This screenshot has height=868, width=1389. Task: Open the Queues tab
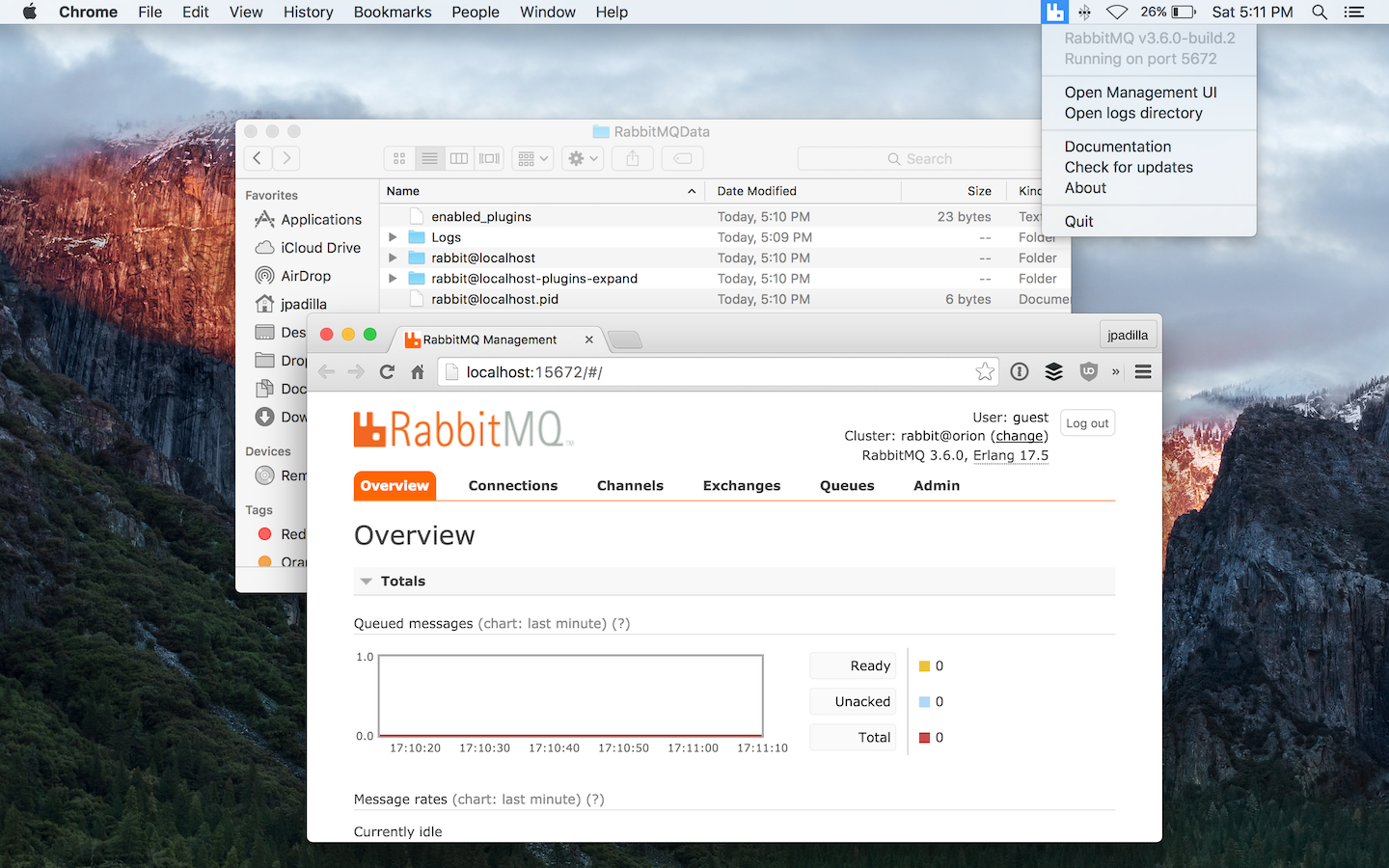[x=847, y=486]
